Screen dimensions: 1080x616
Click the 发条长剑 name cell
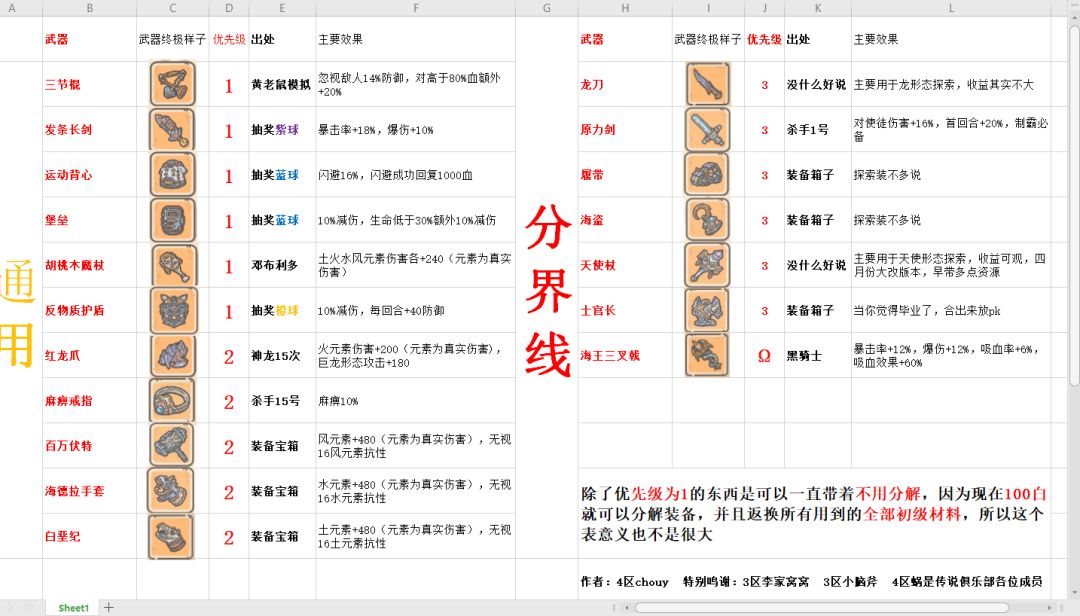pos(90,130)
